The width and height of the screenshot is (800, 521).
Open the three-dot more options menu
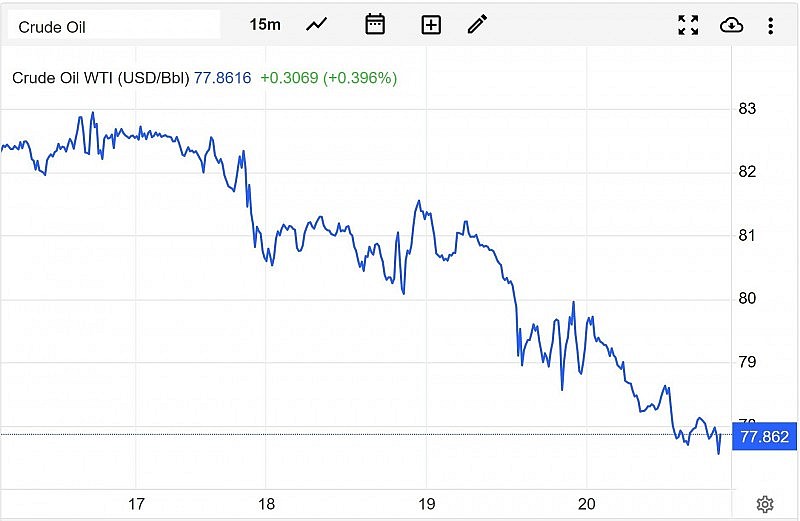click(x=770, y=25)
